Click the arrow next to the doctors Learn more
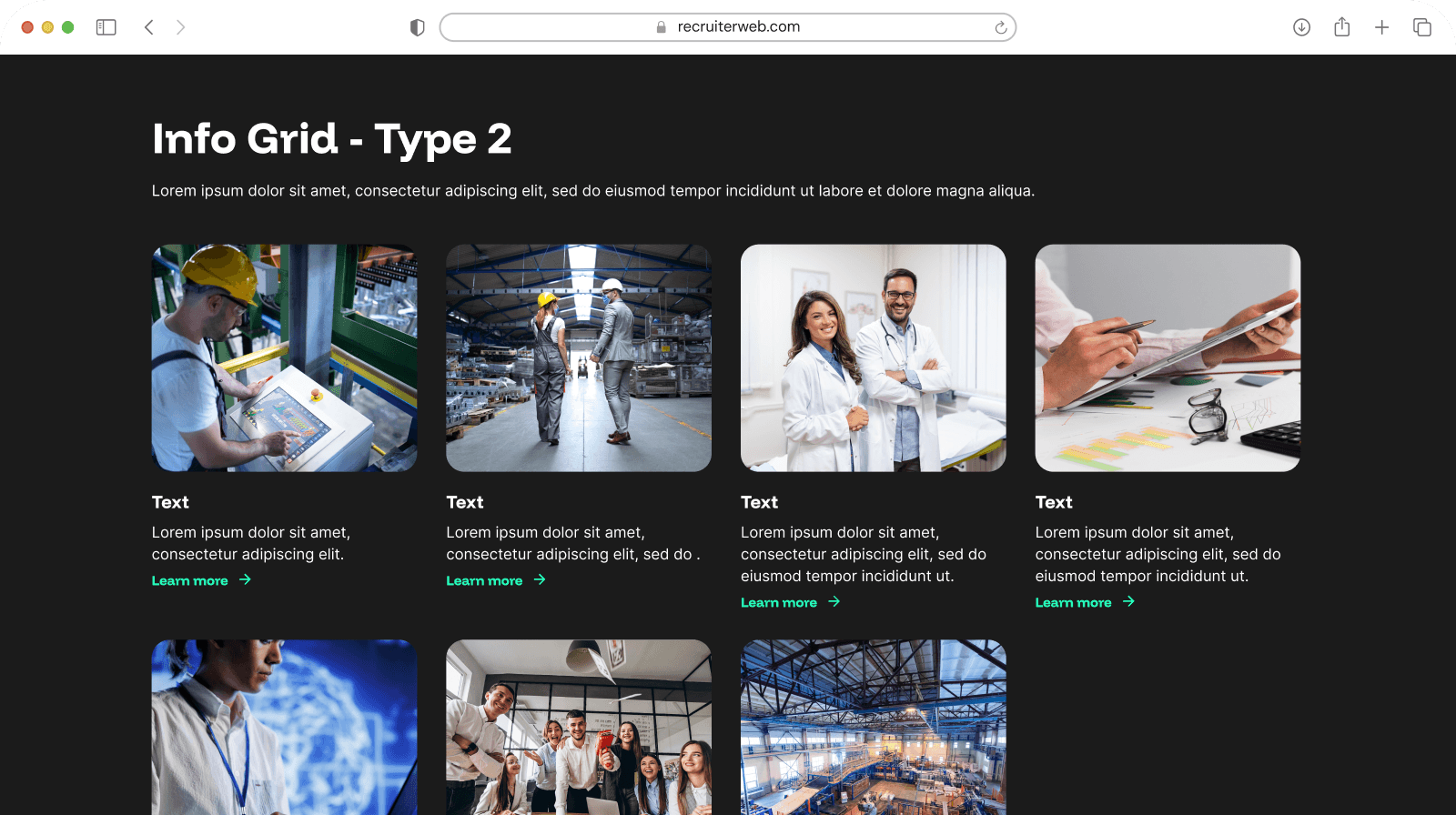This screenshot has height=815, width=1456. click(x=834, y=601)
